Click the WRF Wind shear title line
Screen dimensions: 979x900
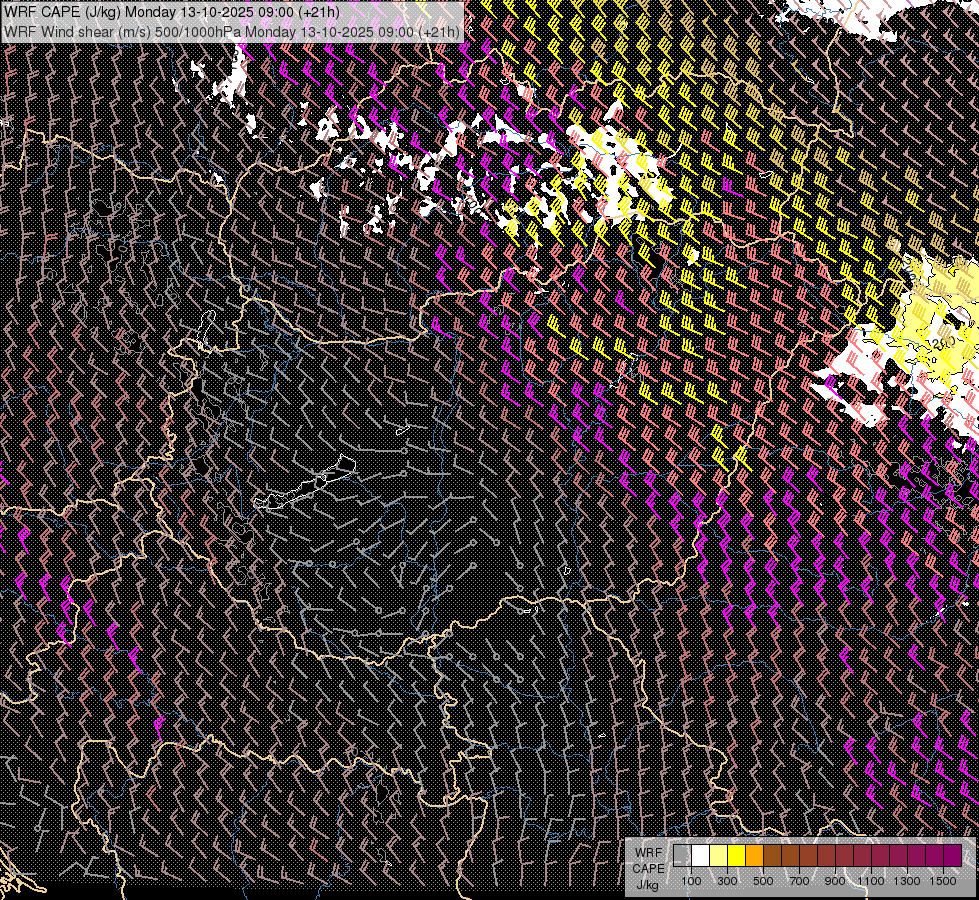[x=231, y=31]
